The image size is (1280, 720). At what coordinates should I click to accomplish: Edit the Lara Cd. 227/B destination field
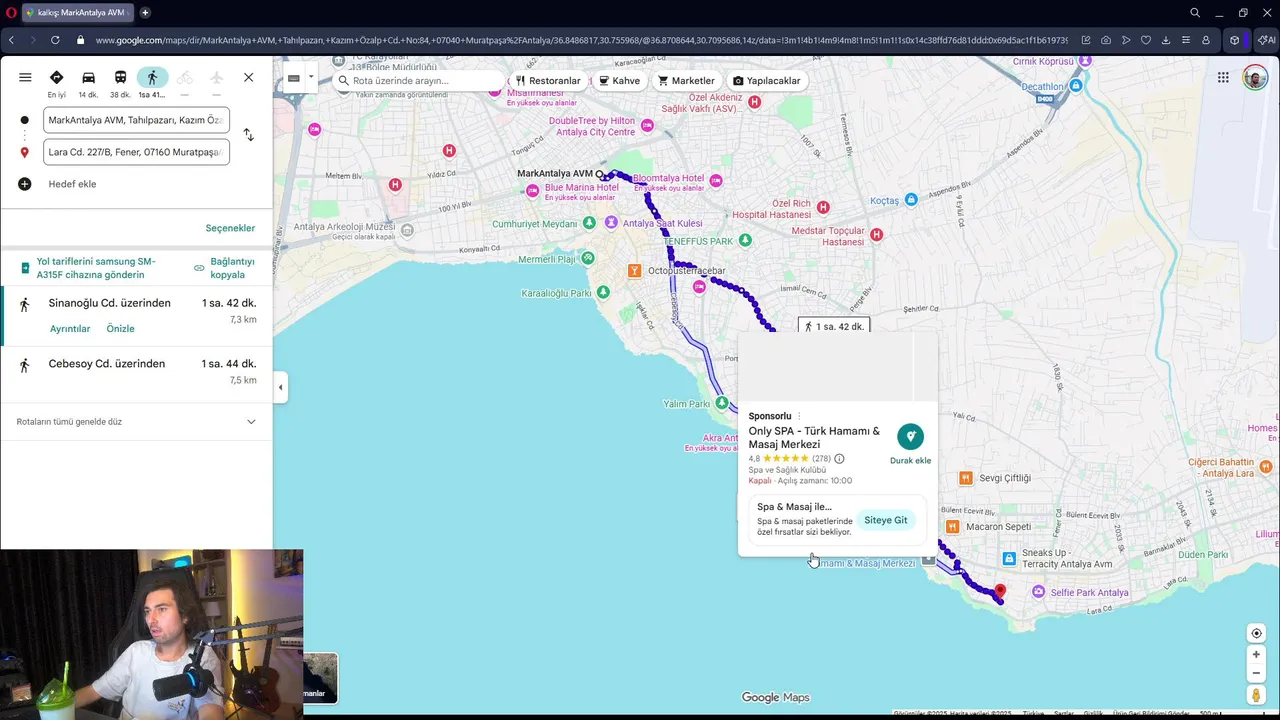(136, 152)
